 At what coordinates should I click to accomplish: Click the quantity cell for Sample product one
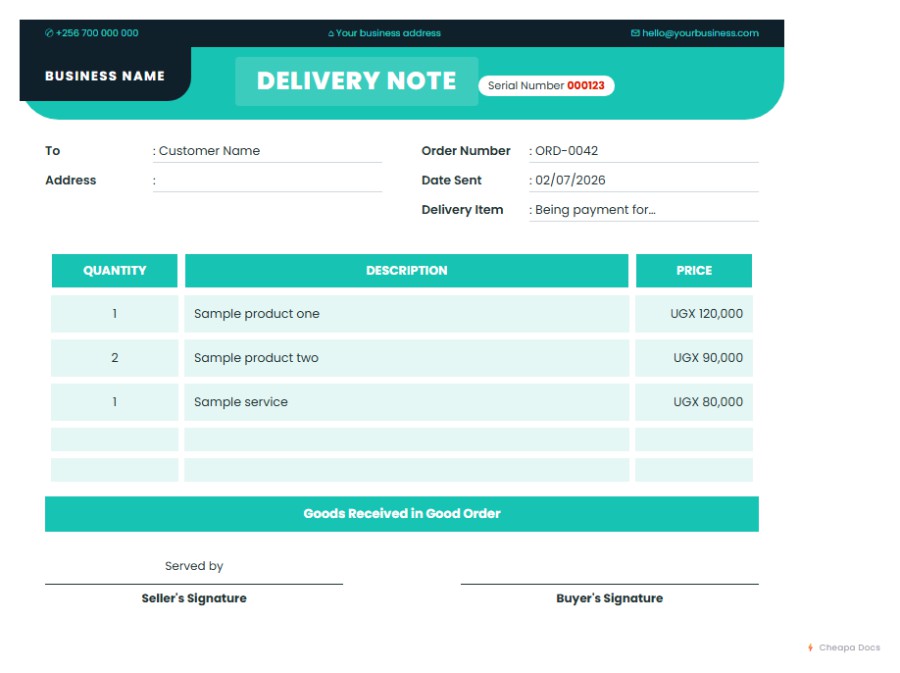click(115, 314)
